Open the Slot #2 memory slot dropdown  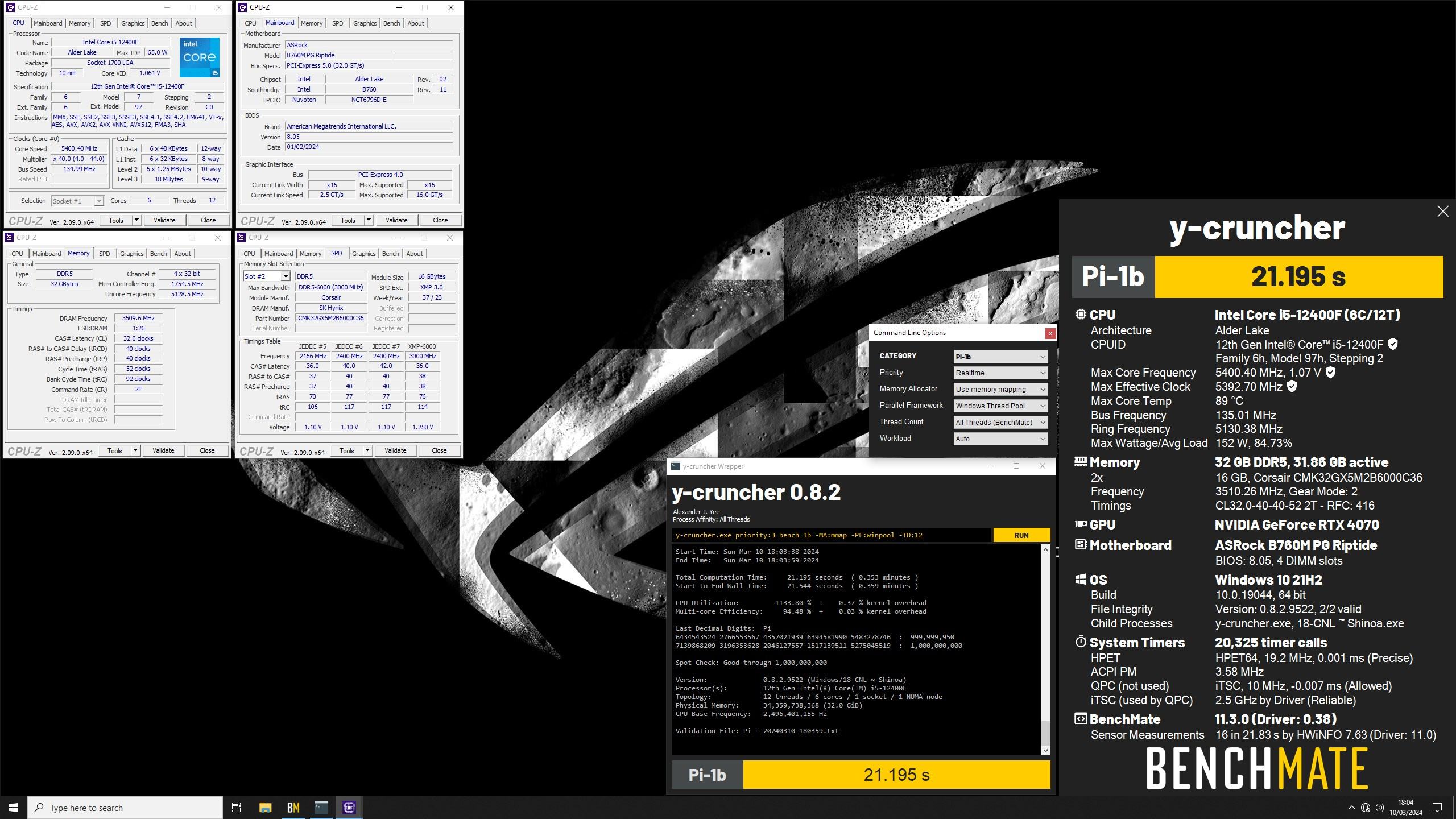pyautogui.click(x=267, y=276)
